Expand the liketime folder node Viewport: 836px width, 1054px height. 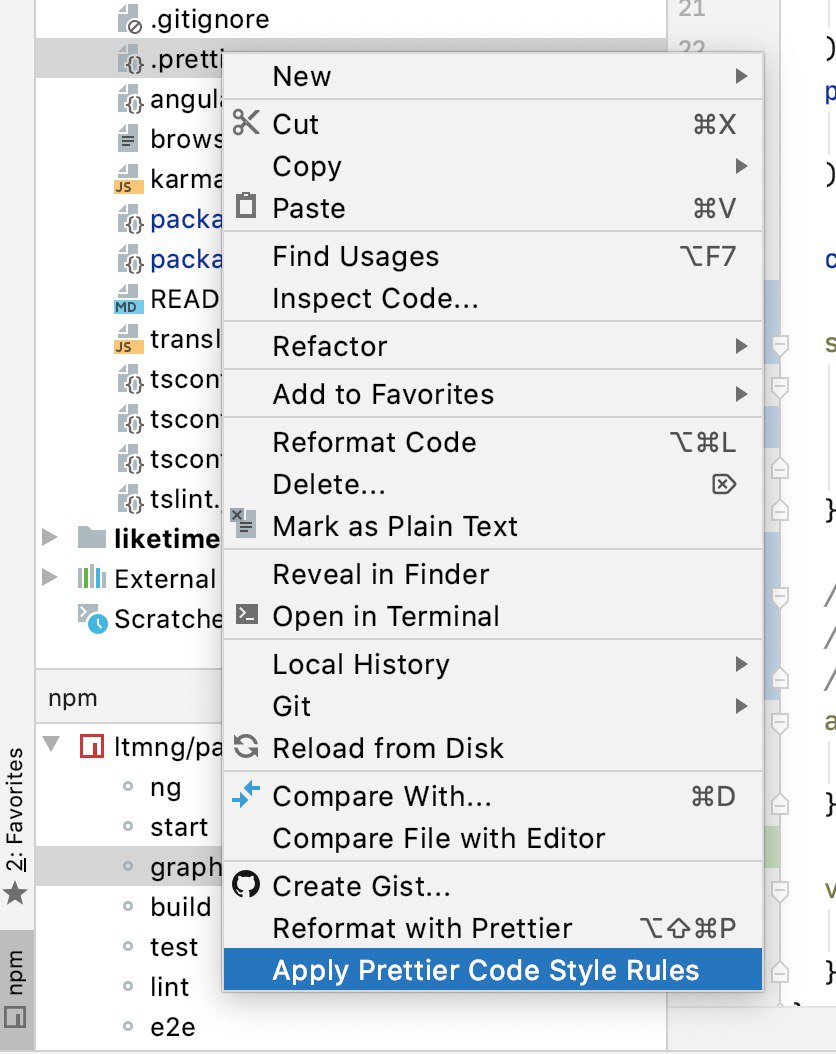click(x=50, y=537)
